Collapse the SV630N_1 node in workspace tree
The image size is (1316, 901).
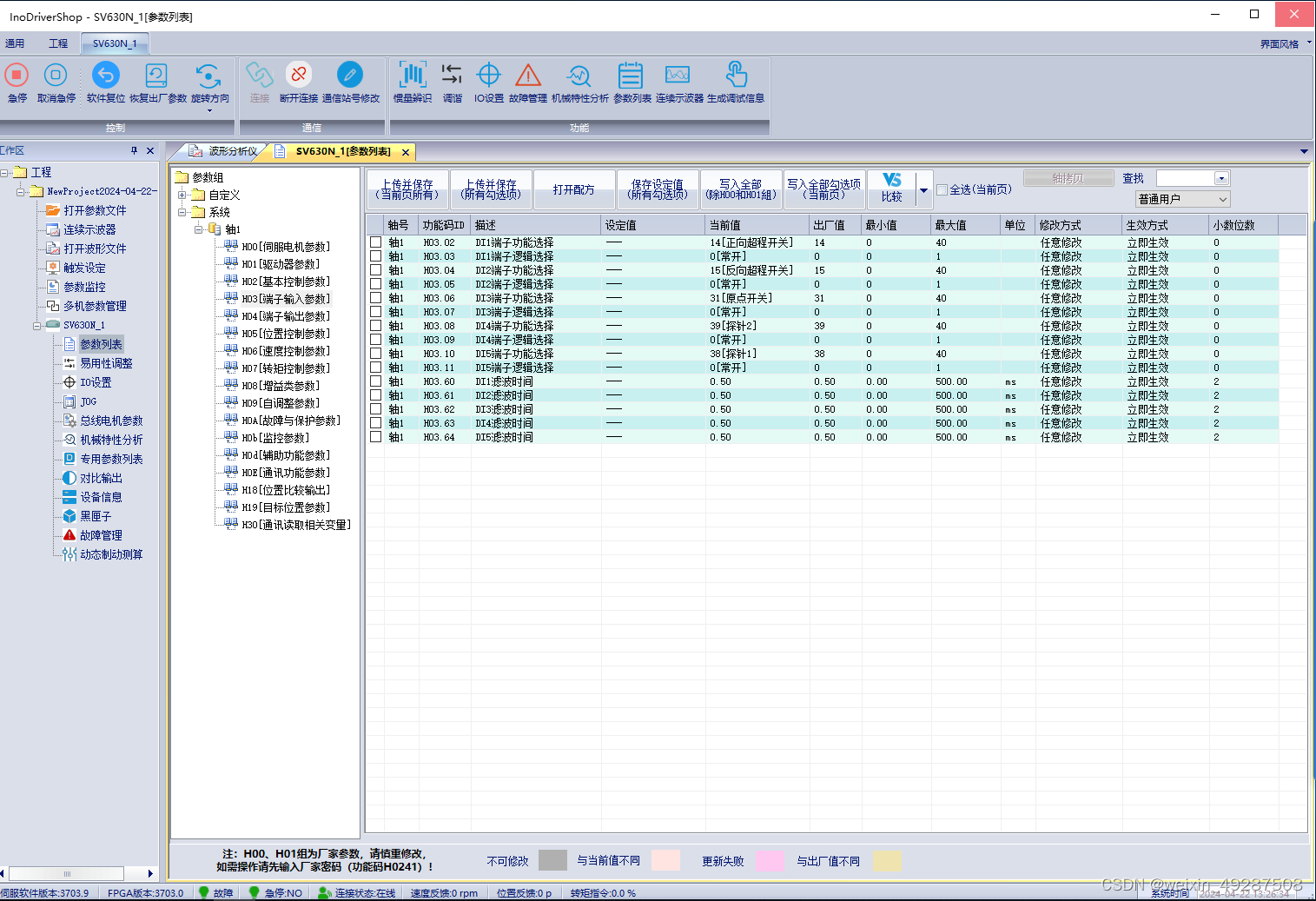(x=37, y=325)
